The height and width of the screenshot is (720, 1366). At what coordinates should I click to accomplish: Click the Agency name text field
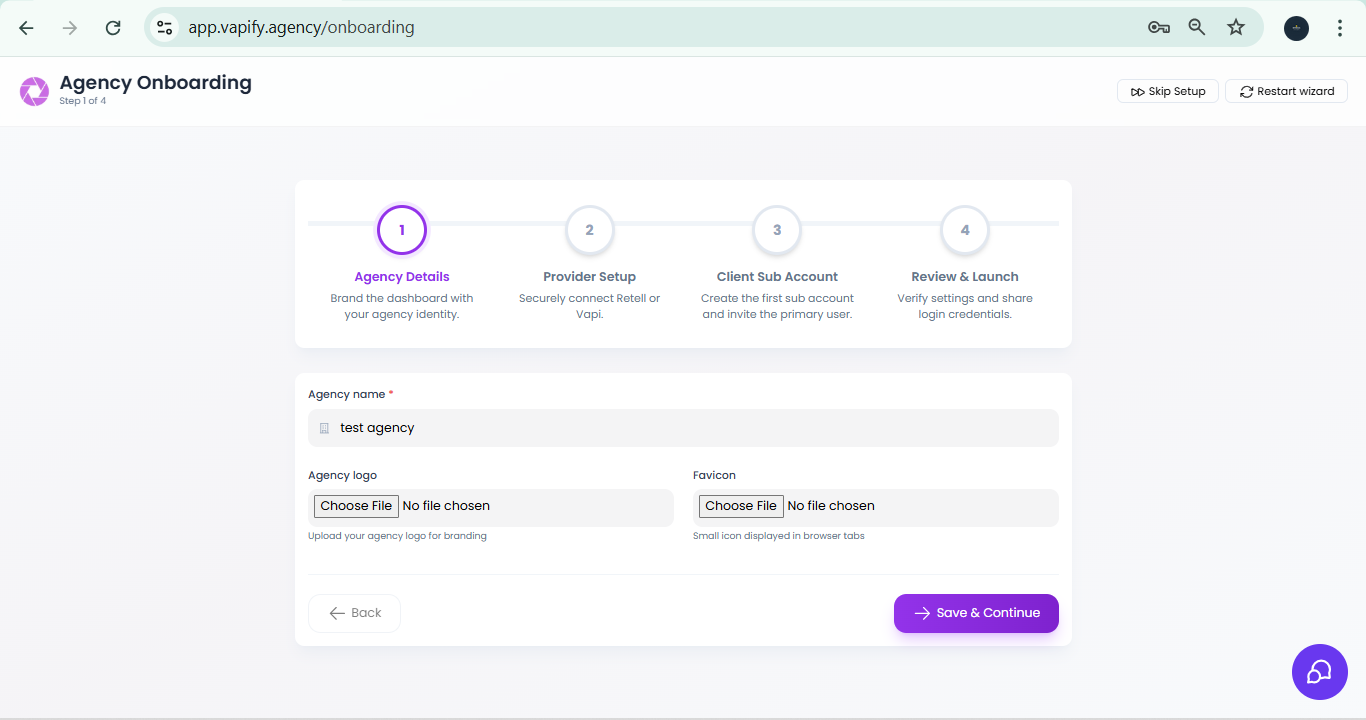[x=683, y=427]
